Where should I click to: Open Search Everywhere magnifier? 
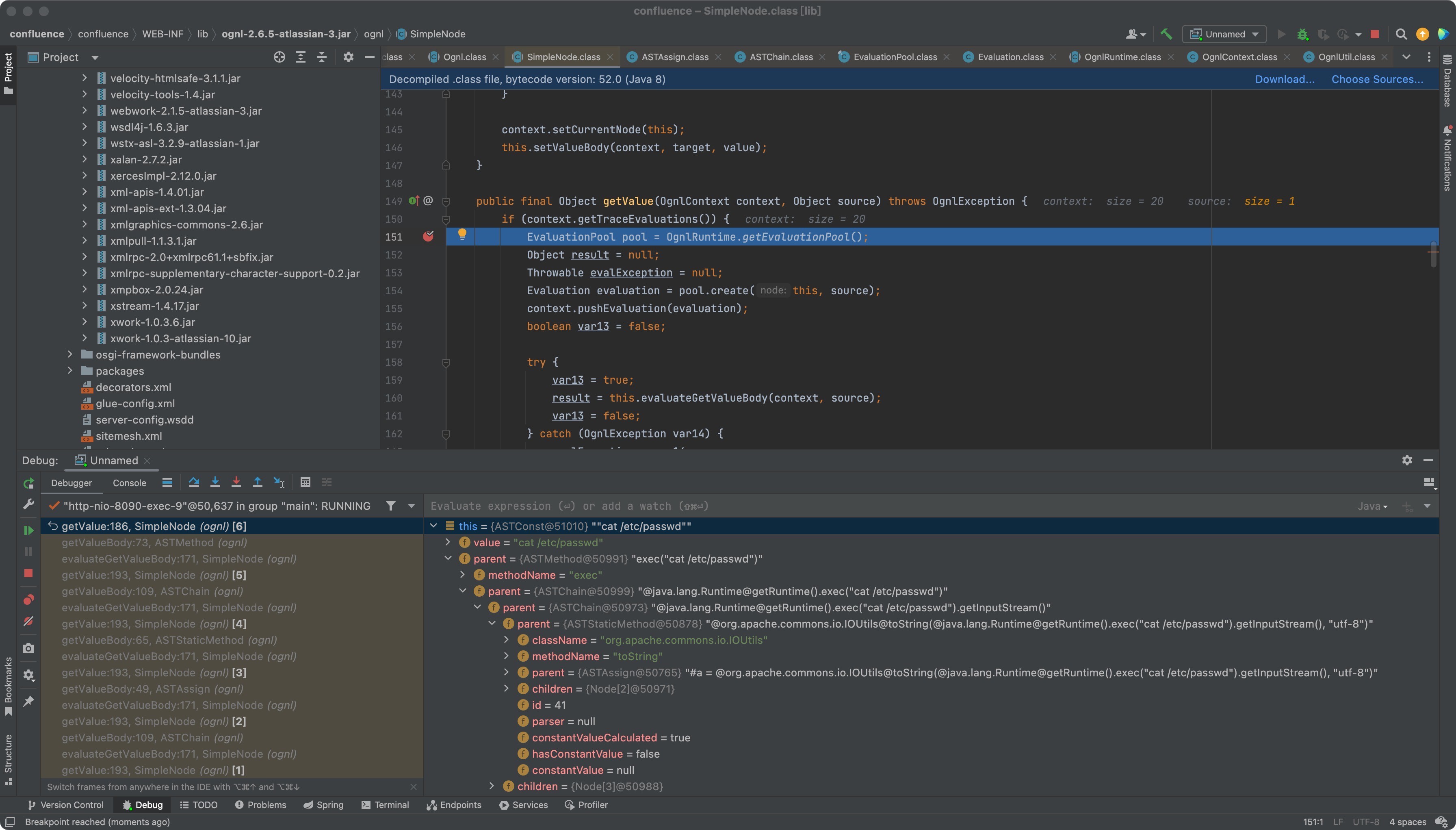pos(1401,34)
